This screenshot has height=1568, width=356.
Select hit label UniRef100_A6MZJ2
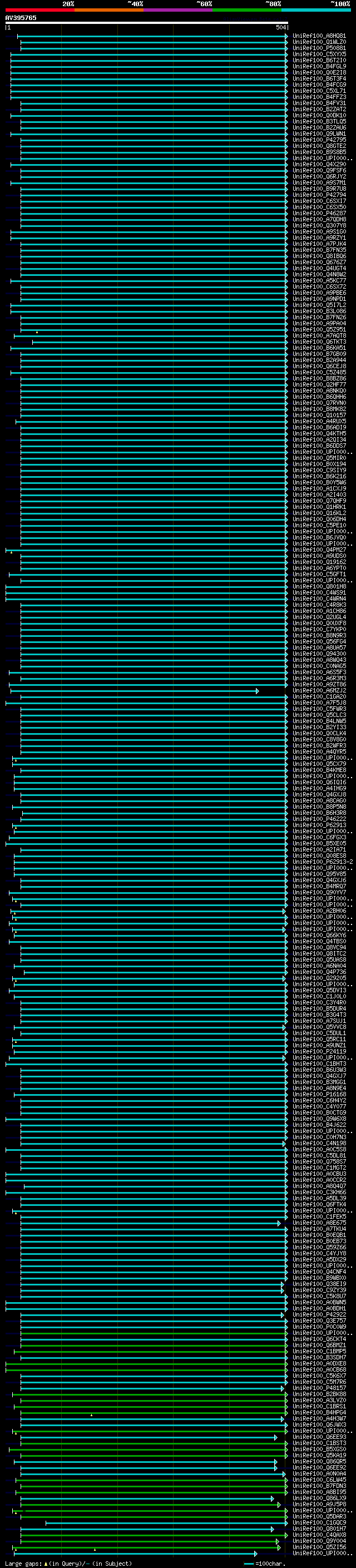click(x=319, y=690)
